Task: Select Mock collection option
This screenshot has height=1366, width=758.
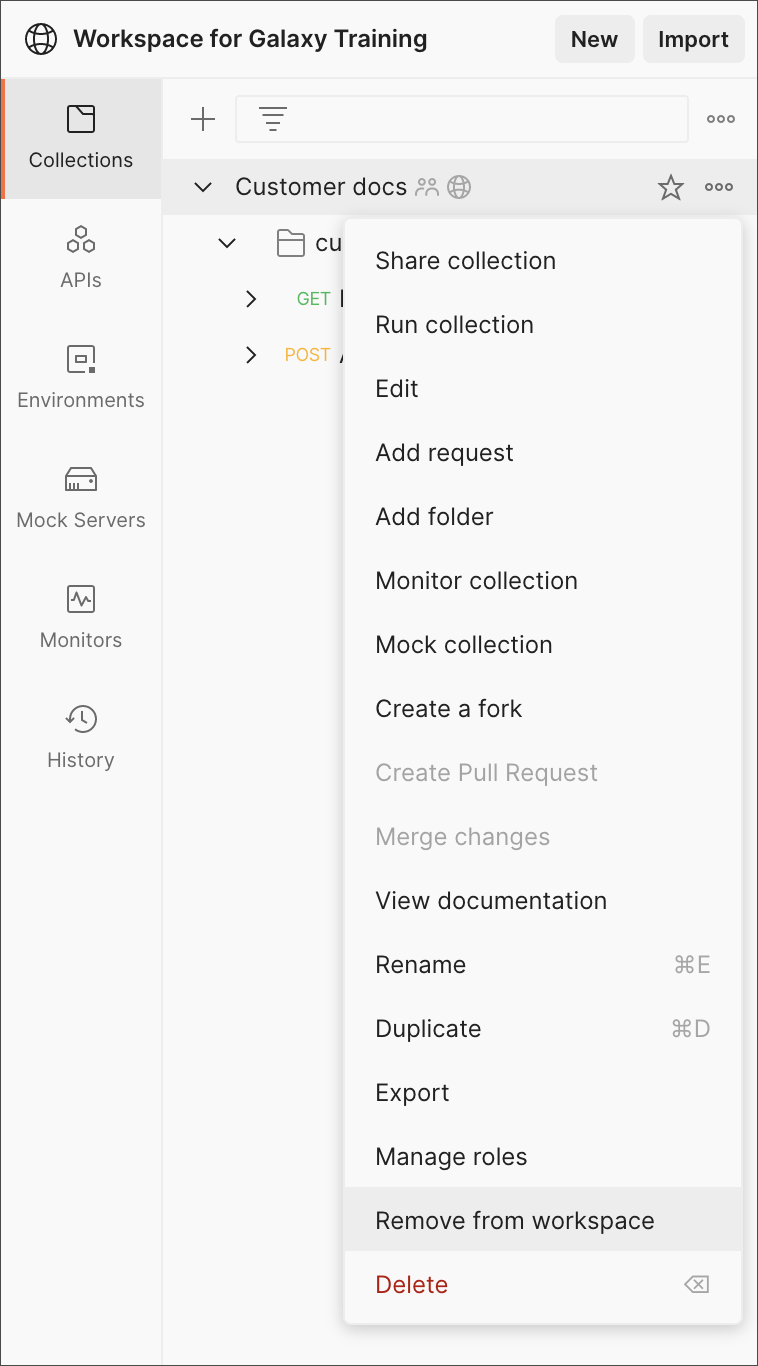Action: [543, 645]
